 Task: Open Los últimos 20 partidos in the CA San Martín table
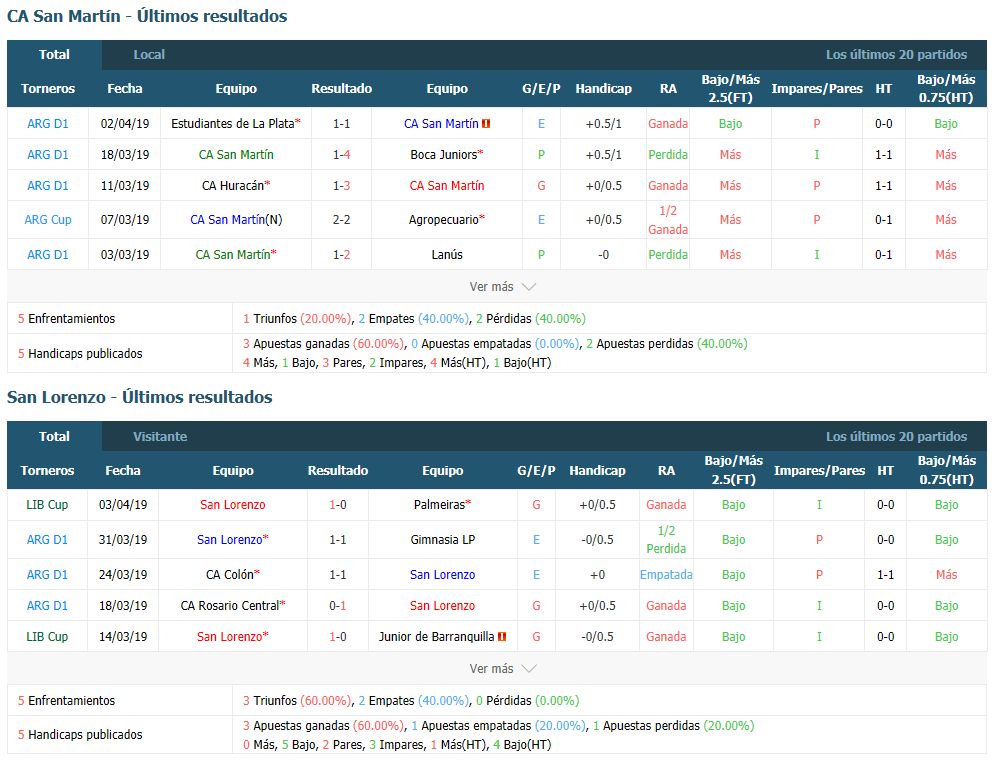click(x=896, y=55)
